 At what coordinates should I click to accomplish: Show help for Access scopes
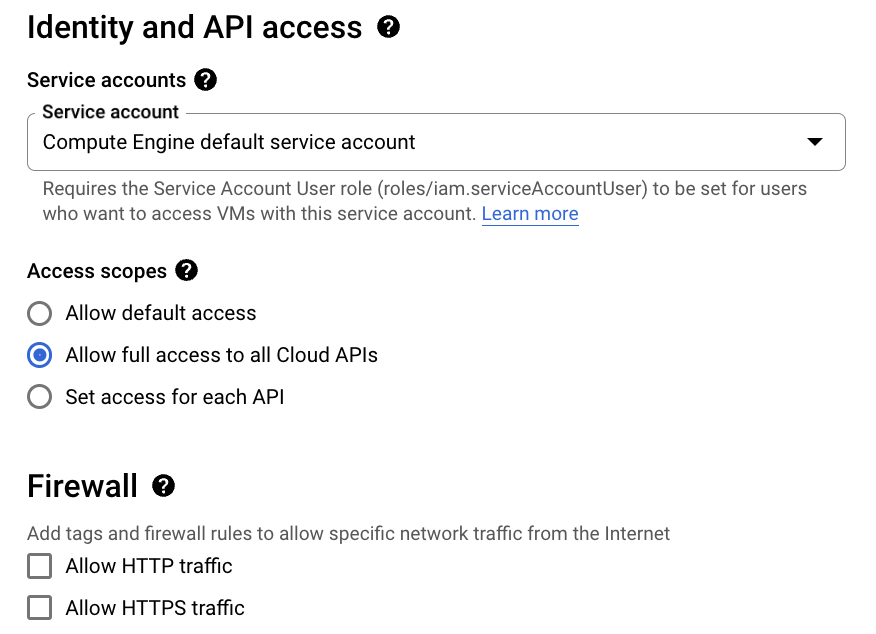(x=186, y=271)
